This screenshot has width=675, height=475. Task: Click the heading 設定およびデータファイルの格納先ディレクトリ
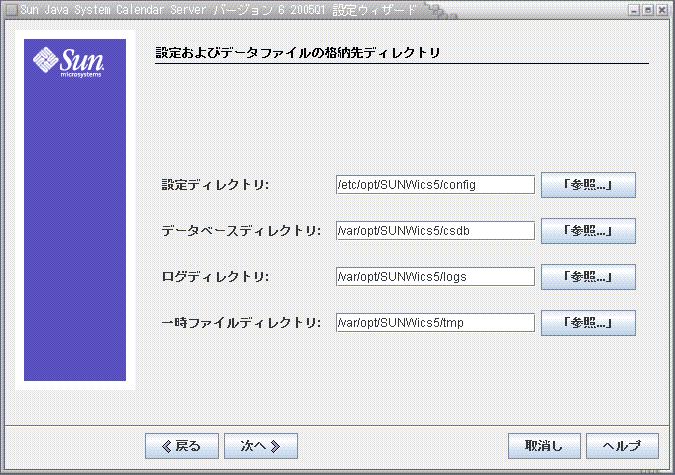click(x=297, y=53)
